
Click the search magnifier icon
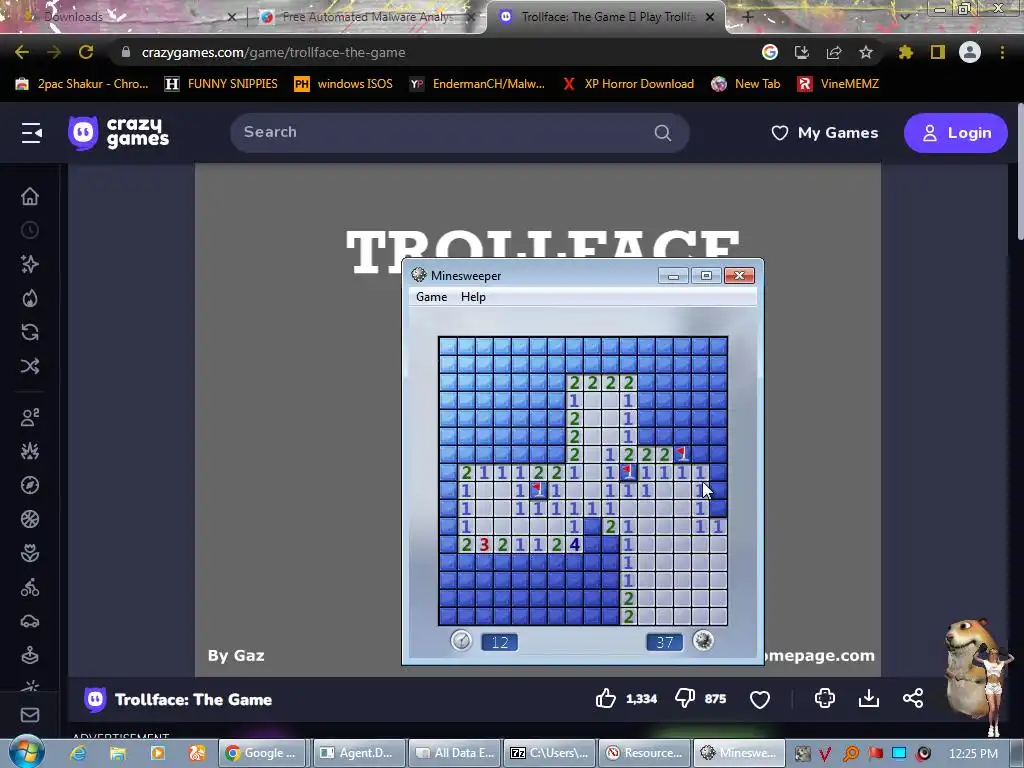tap(663, 133)
